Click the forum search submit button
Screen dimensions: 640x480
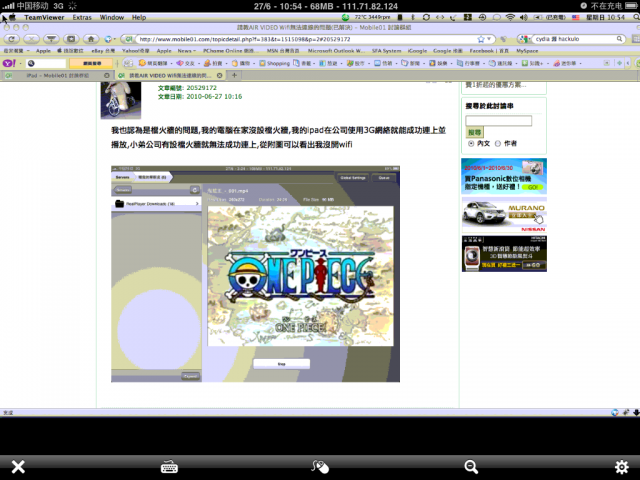coord(474,132)
